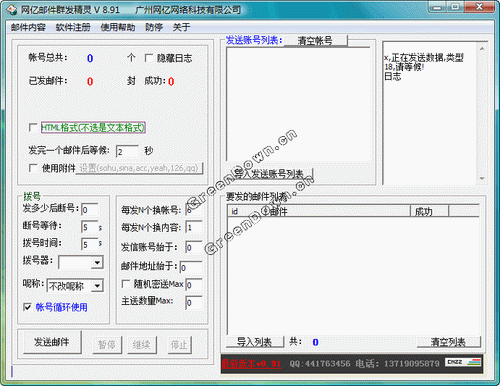Click the app icon in title bar
The width and height of the screenshot is (500, 386).
click(x=12, y=10)
